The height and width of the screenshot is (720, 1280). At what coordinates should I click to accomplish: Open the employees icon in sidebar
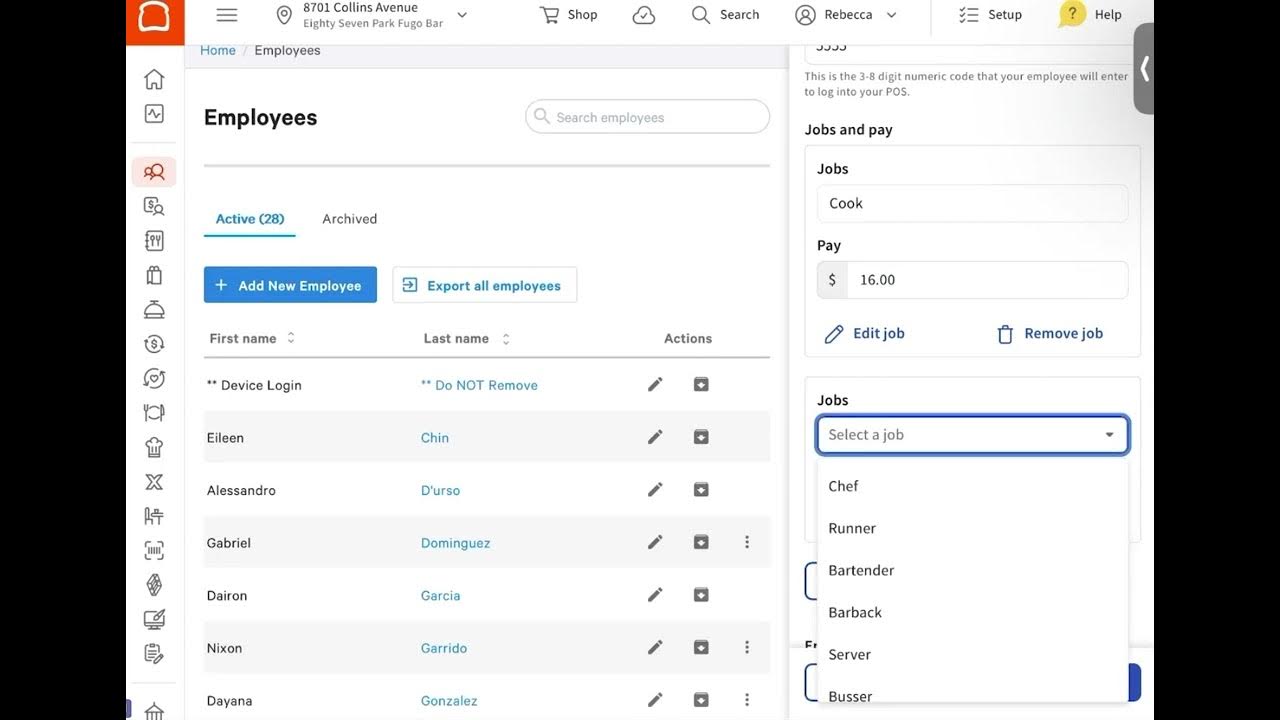(x=154, y=172)
